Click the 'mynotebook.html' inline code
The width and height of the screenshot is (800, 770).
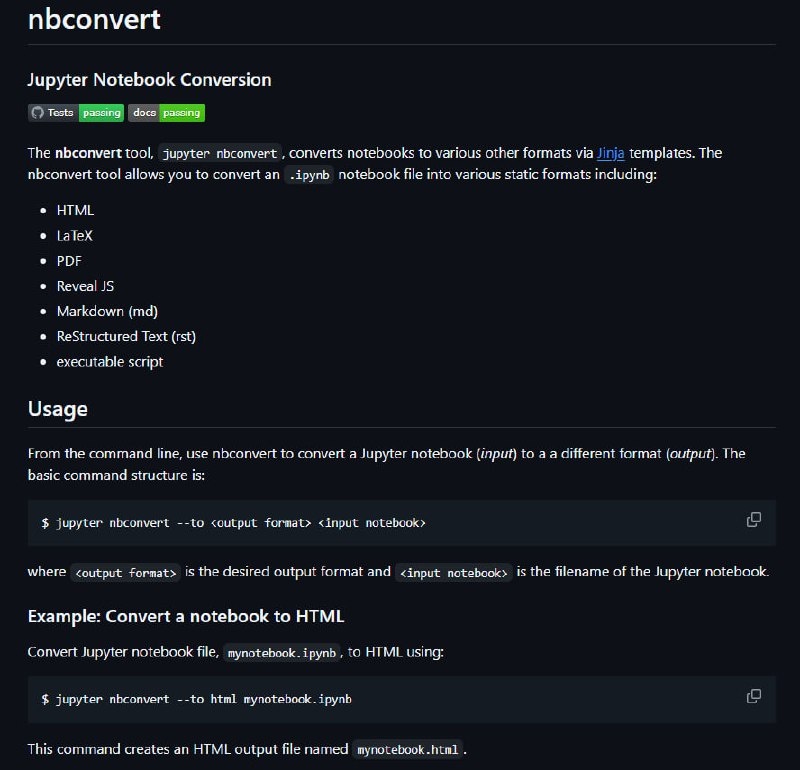(409, 750)
